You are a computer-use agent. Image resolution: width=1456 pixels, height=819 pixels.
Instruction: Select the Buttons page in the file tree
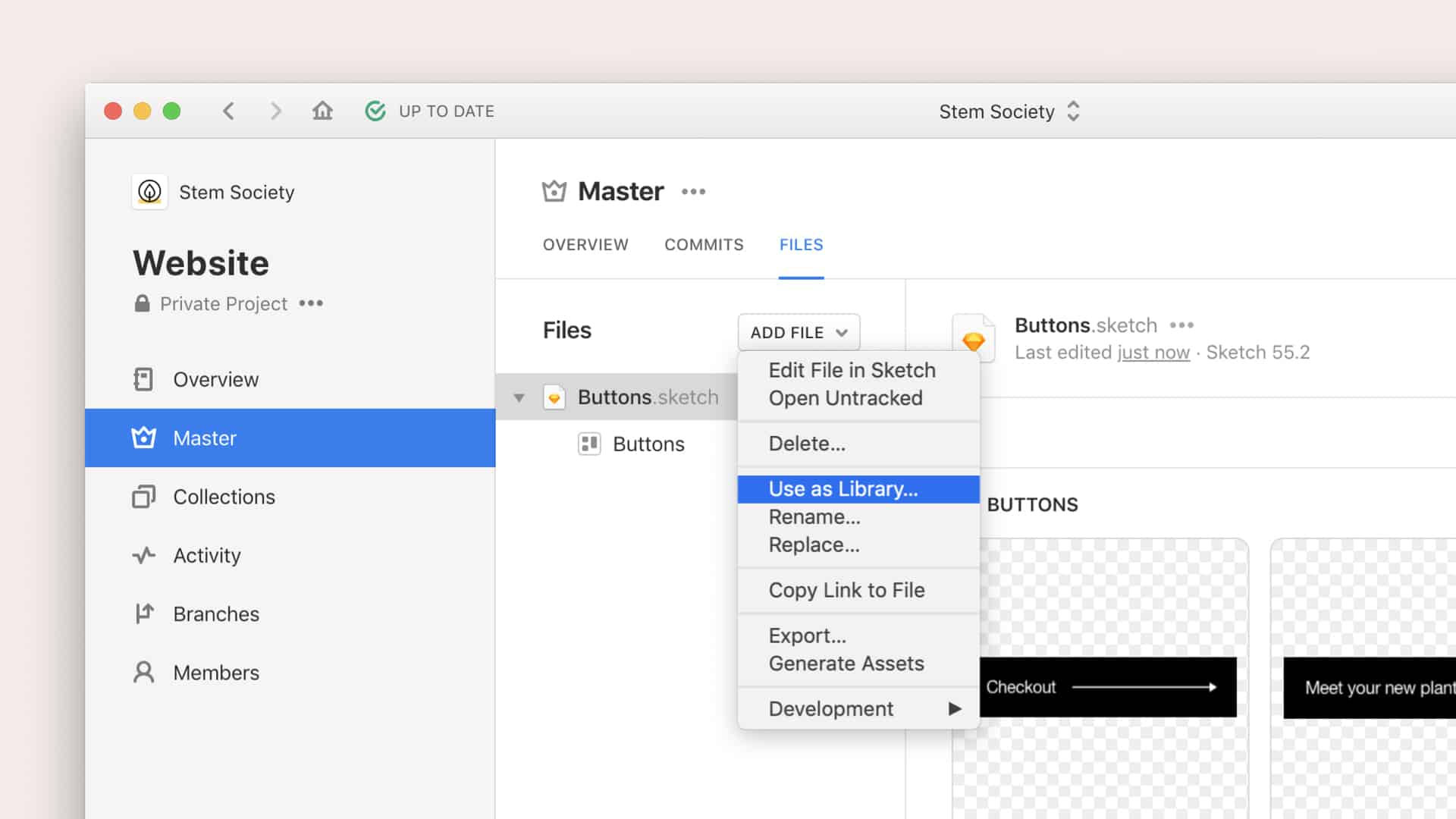648,444
